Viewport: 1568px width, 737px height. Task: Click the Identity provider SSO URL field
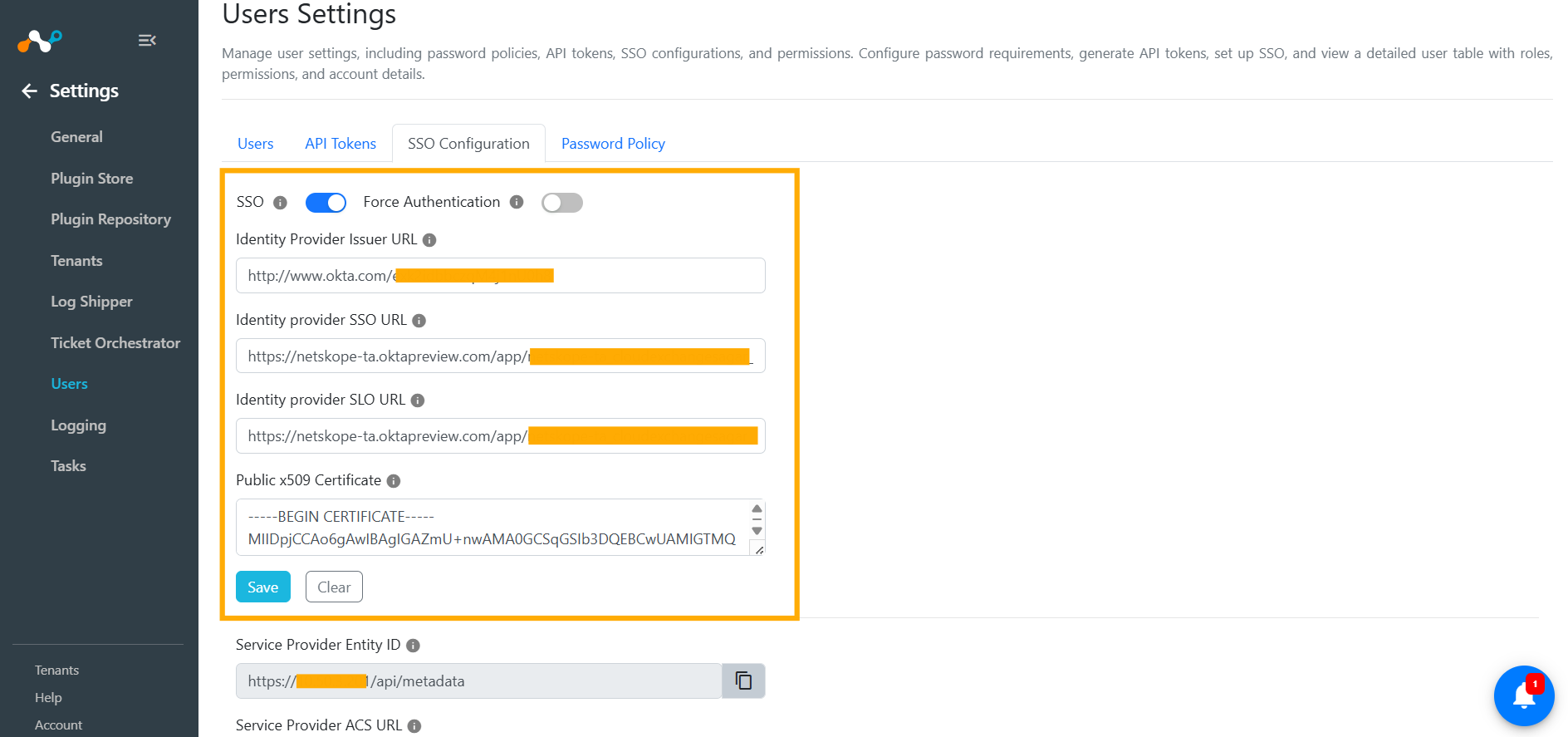501,356
